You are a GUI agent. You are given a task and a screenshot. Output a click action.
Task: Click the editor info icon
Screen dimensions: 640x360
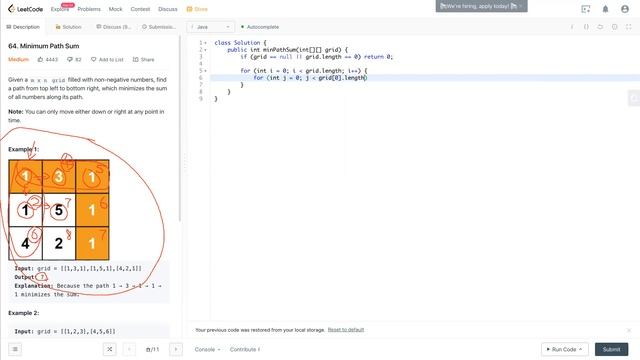572,27
